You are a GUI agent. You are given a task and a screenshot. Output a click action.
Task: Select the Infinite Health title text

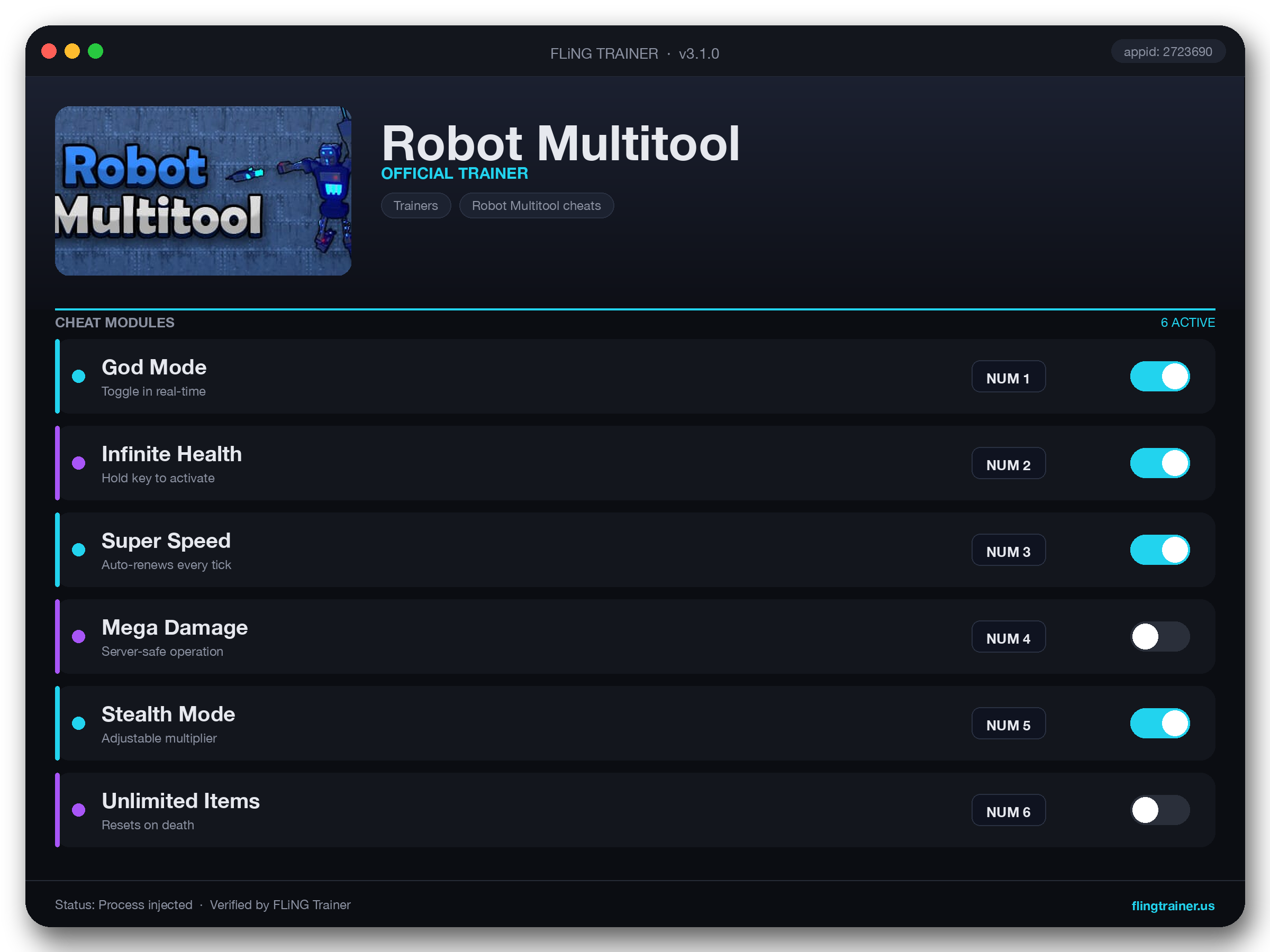pos(171,454)
